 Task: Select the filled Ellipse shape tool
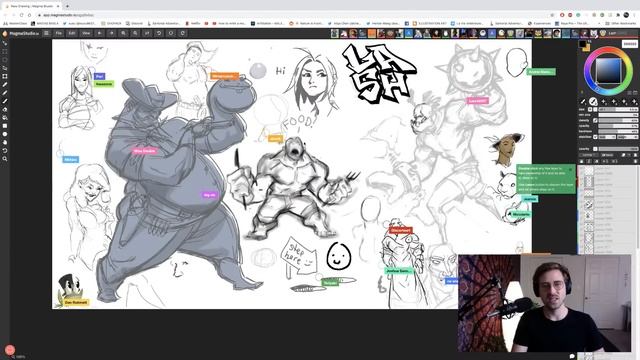coord(5,134)
